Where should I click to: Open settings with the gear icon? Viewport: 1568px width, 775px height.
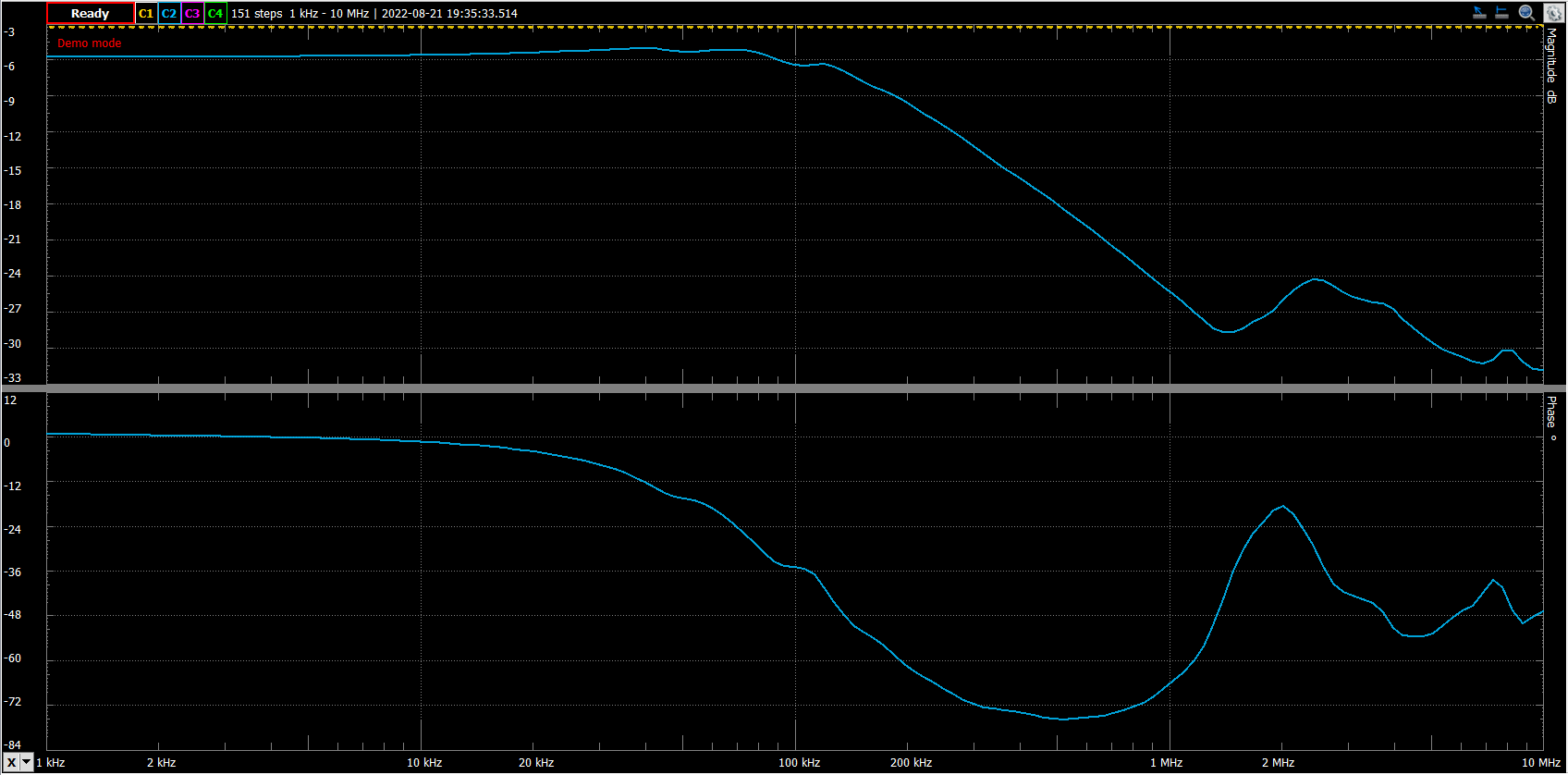(1553, 13)
